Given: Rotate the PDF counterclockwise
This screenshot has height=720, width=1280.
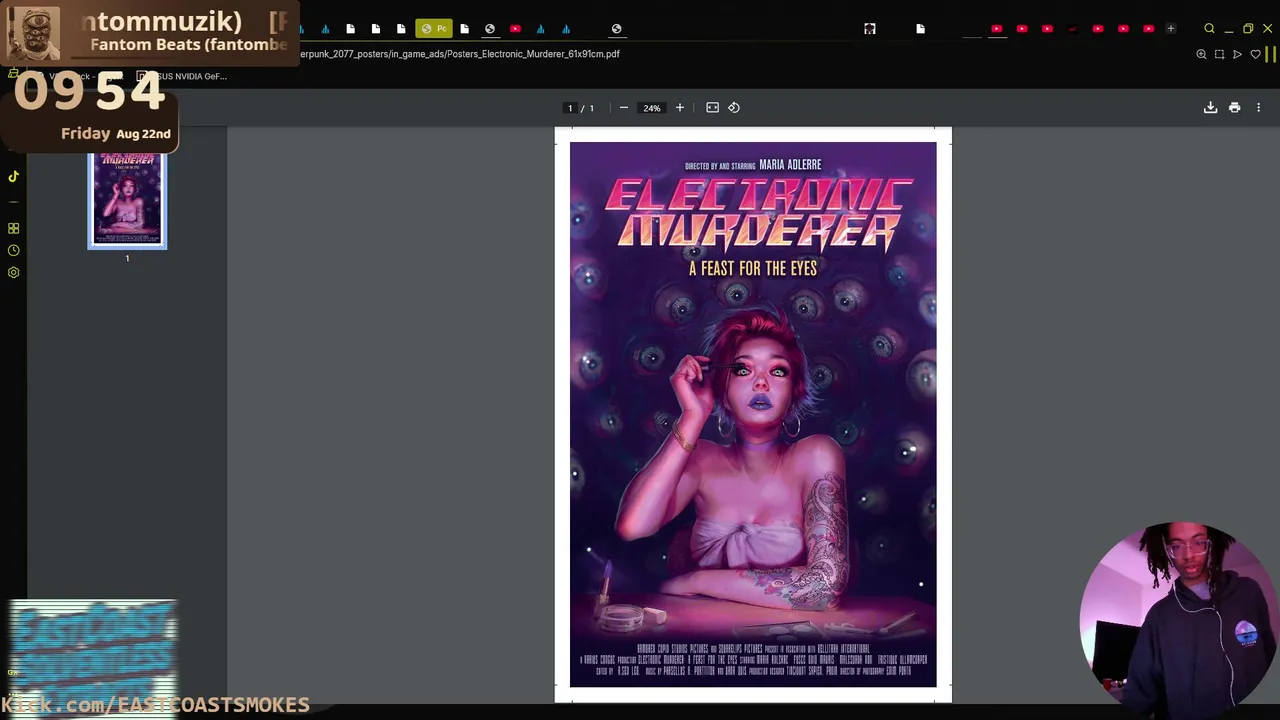Looking at the screenshot, I should tap(734, 108).
